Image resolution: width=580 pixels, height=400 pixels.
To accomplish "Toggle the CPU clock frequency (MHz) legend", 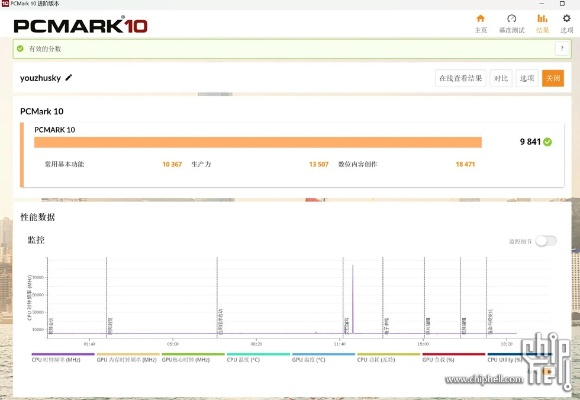I will click(63, 357).
